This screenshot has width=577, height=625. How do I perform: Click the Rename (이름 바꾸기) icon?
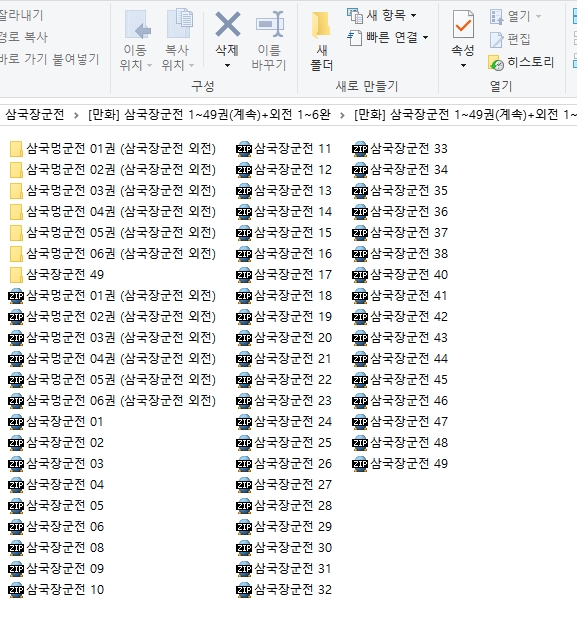tap(270, 24)
